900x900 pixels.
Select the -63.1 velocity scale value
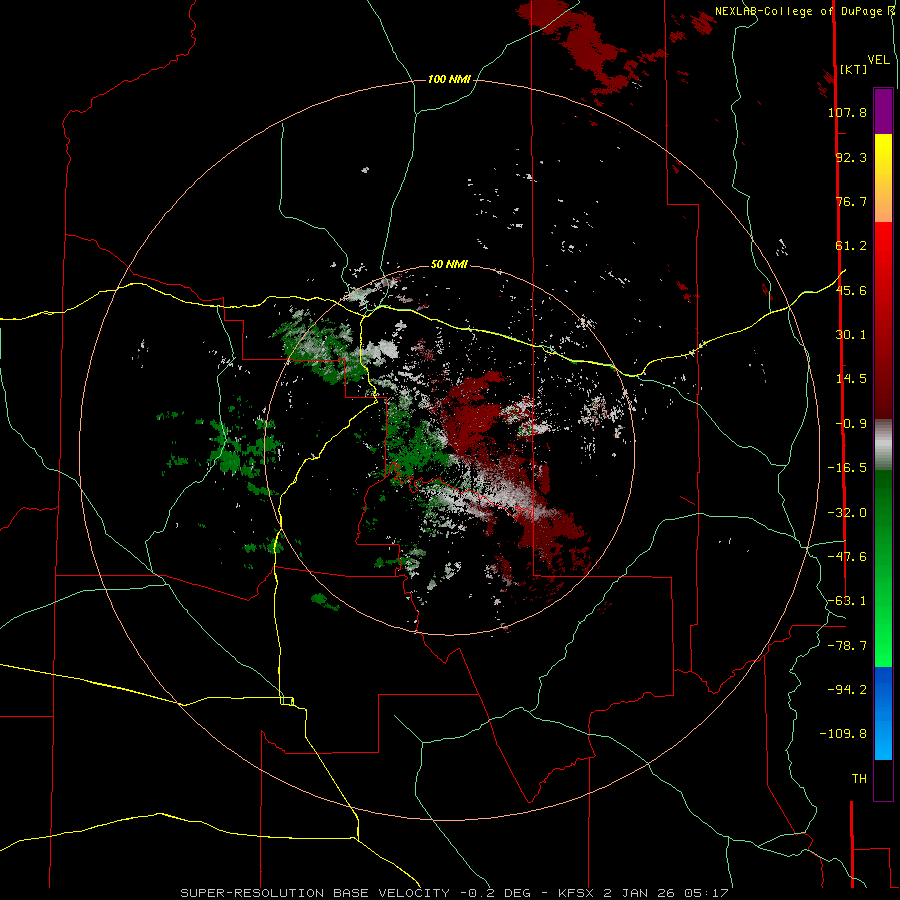tap(847, 601)
